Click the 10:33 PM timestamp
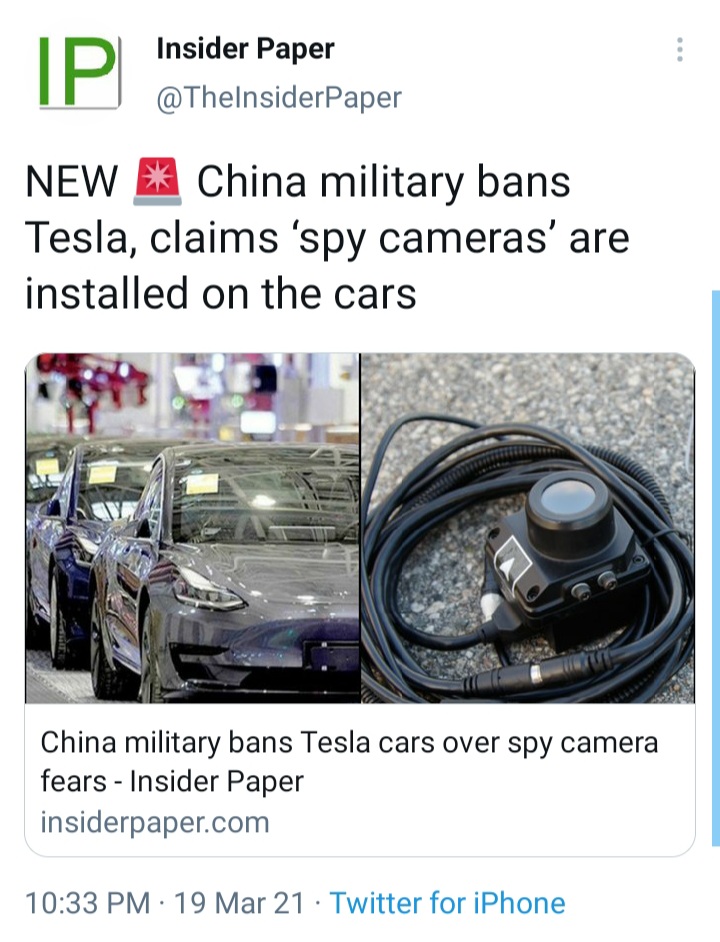 point(88,903)
